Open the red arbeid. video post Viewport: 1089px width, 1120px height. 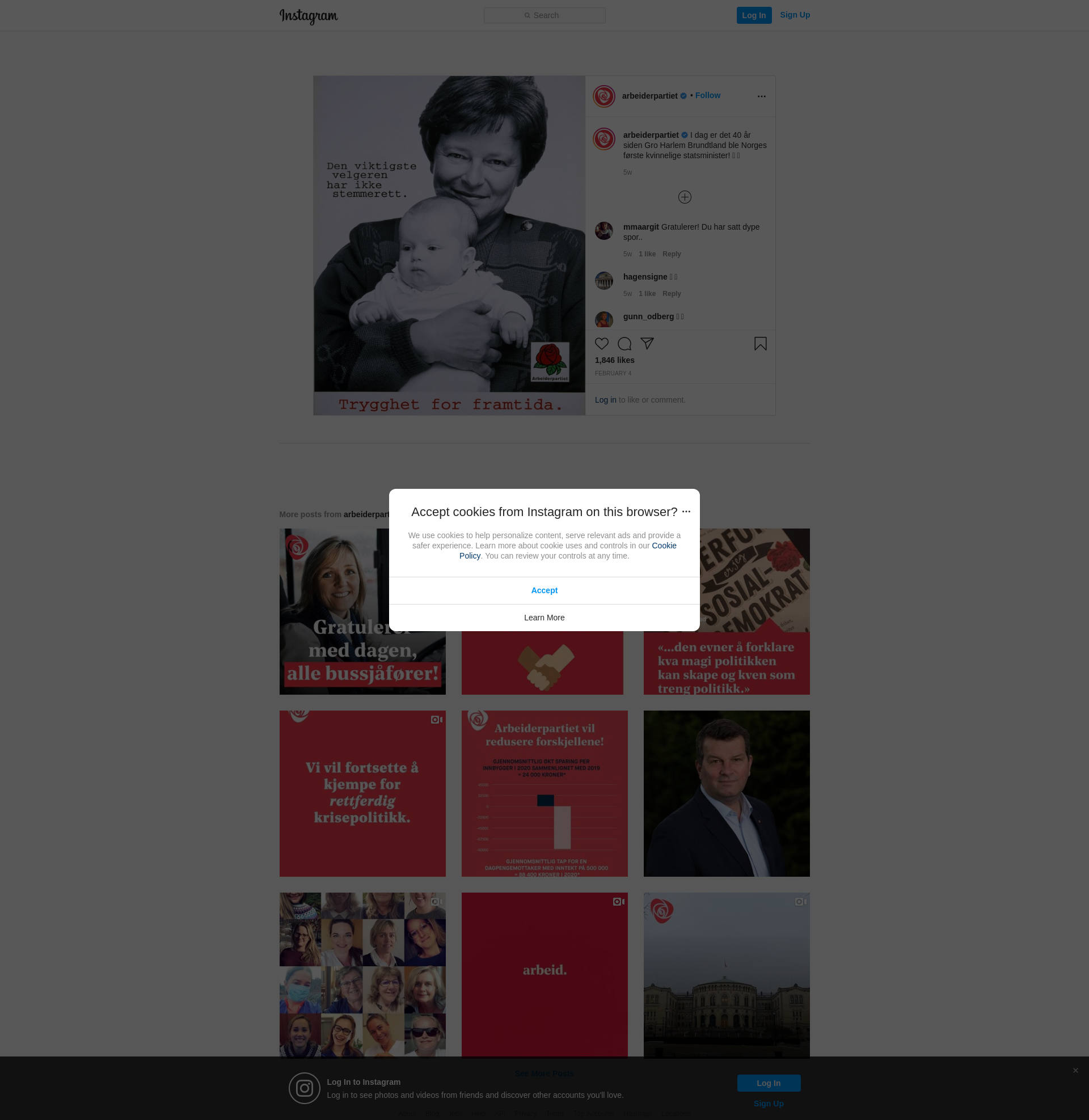[544, 975]
